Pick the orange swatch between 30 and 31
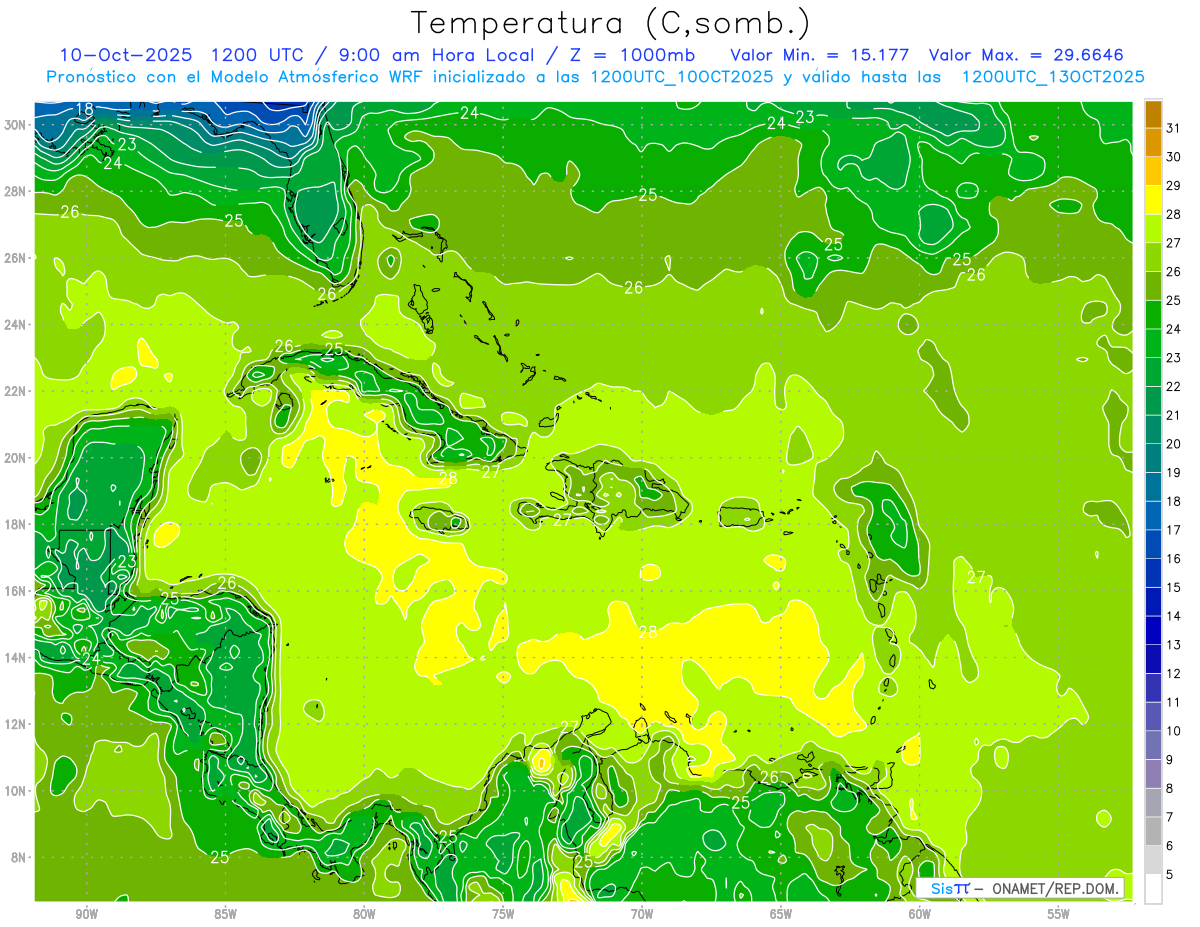1200x927 pixels. [x=1153, y=142]
